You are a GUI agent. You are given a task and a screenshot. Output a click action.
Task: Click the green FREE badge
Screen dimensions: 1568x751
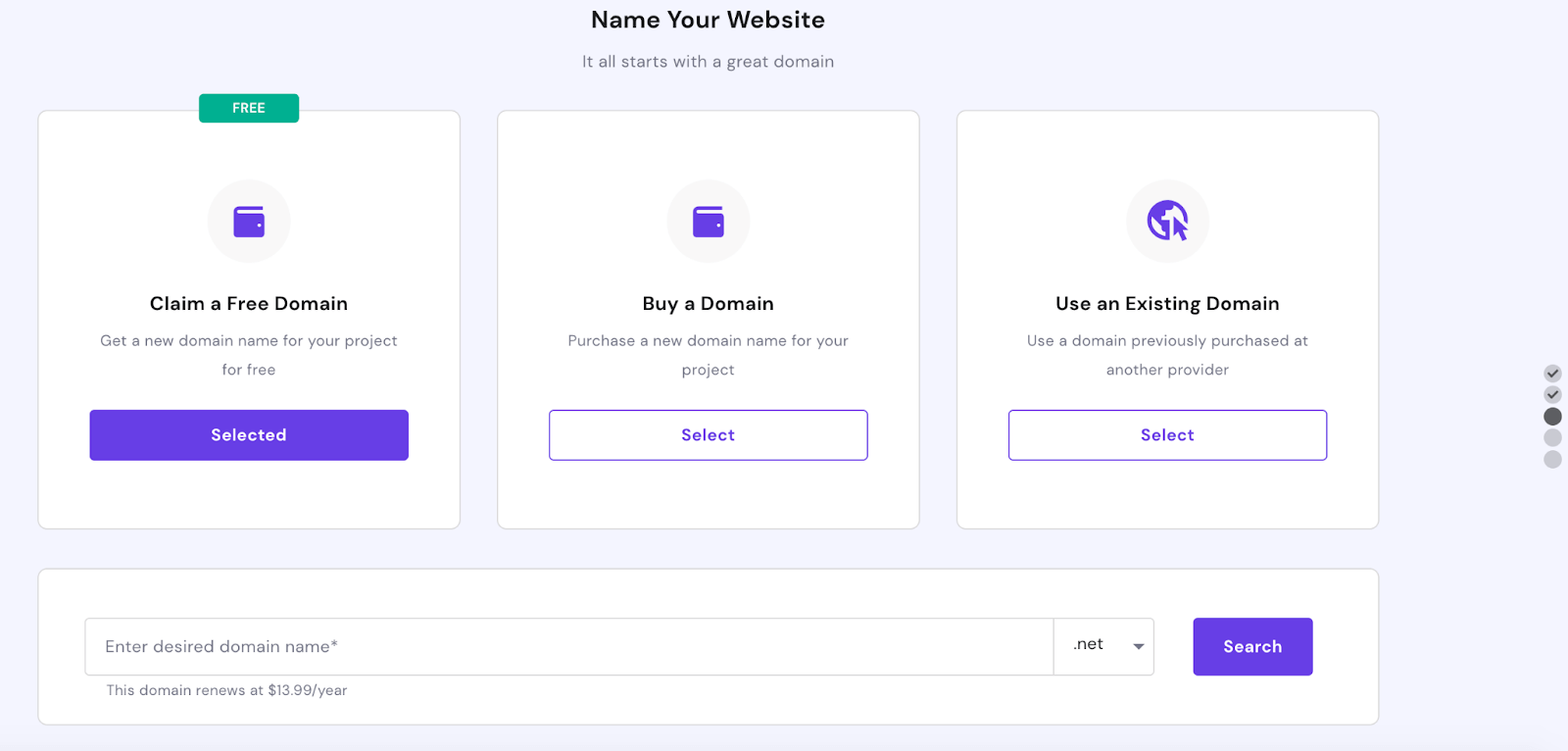249,108
